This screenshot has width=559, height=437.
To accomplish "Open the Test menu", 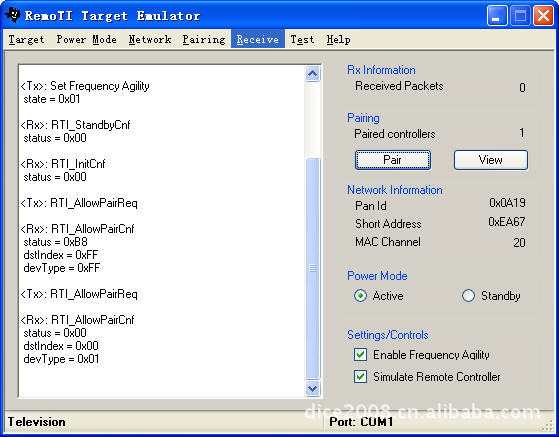I will pos(302,40).
